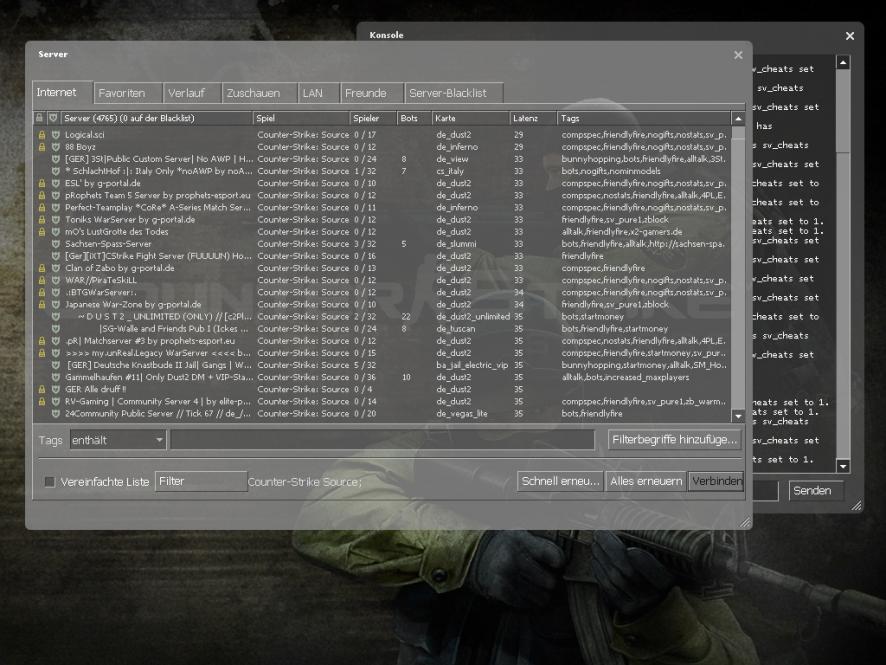Screen dimensions: 886x665
Task: Click the lock icon beside WAR//PiraTeSkiLL
Action: tap(42, 280)
